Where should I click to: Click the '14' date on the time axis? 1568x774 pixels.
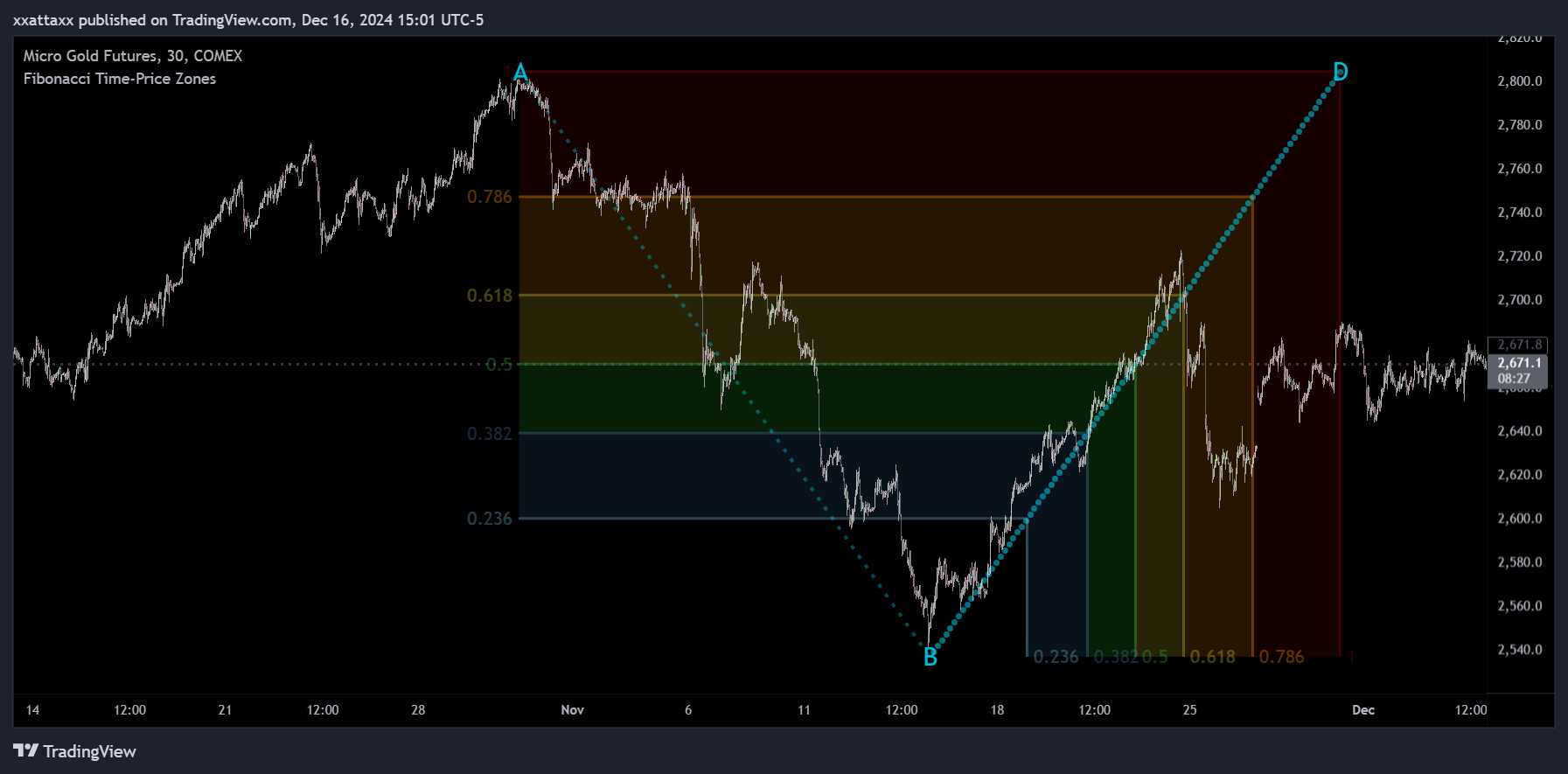[32, 710]
